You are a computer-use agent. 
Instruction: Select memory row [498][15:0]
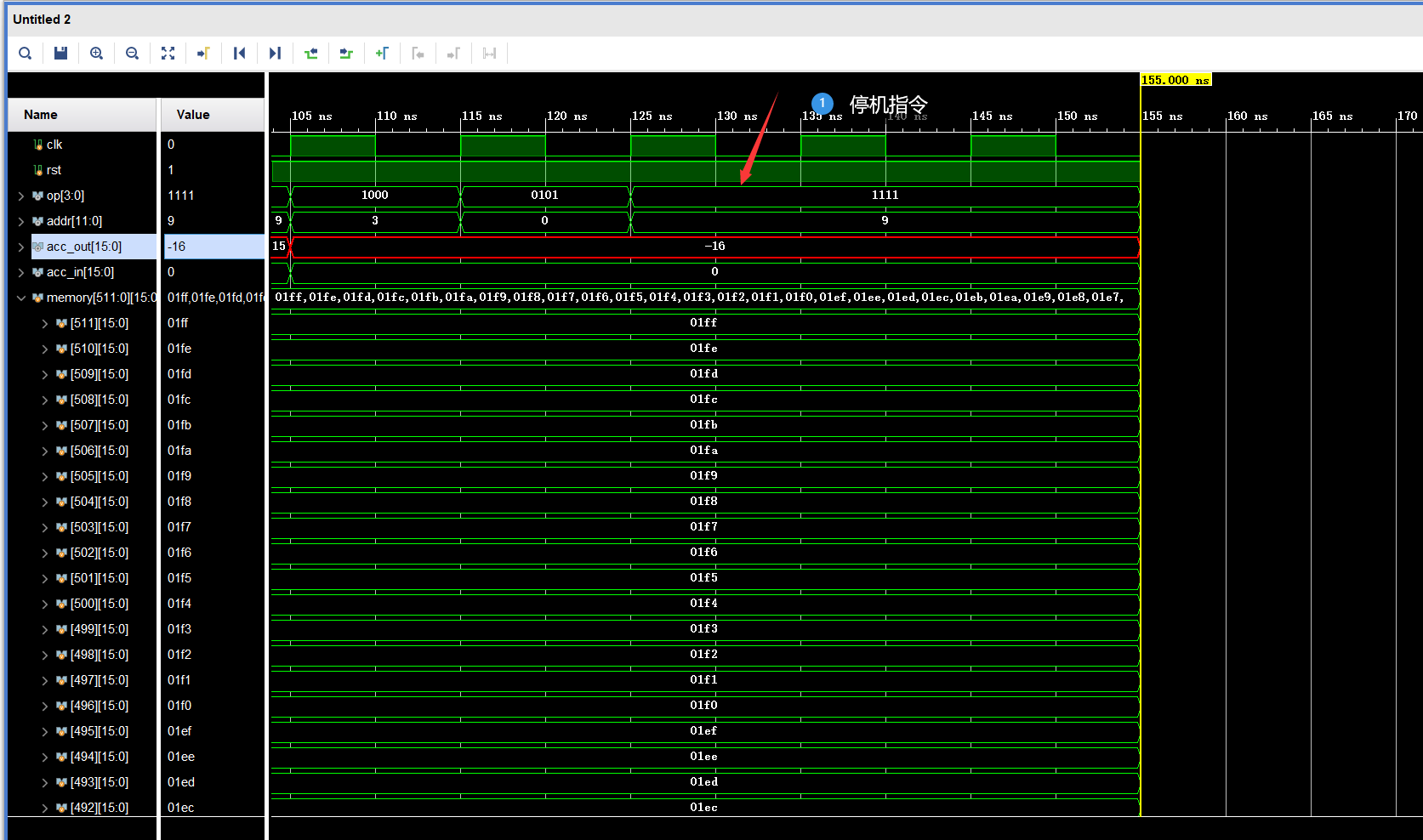[100, 655]
